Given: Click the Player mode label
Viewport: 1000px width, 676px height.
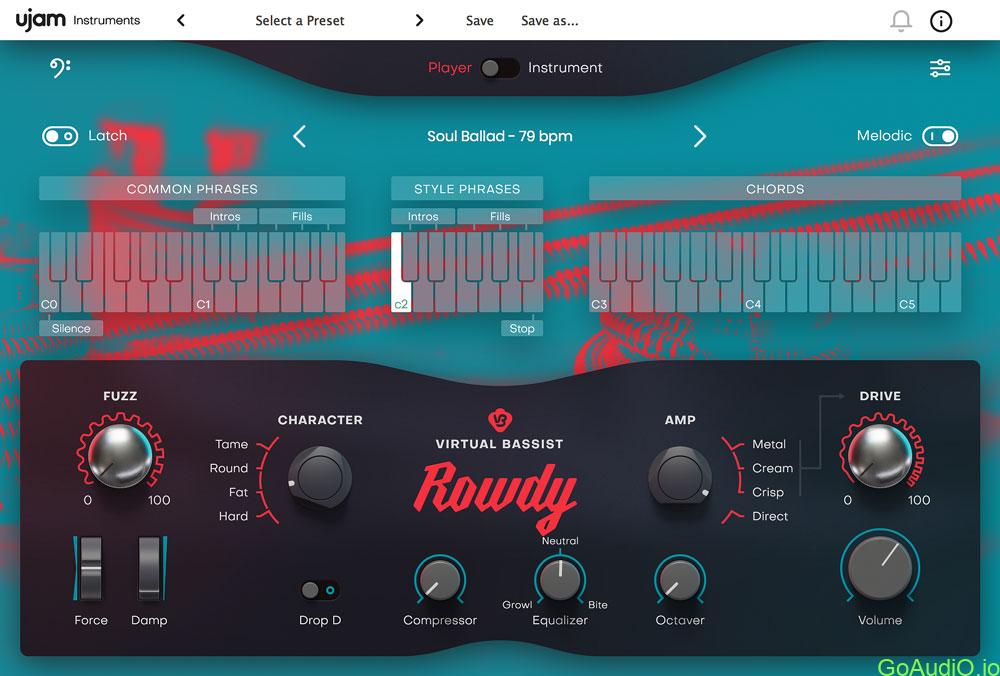Looking at the screenshot, I should pyautogui.click(x=450, y=68).
